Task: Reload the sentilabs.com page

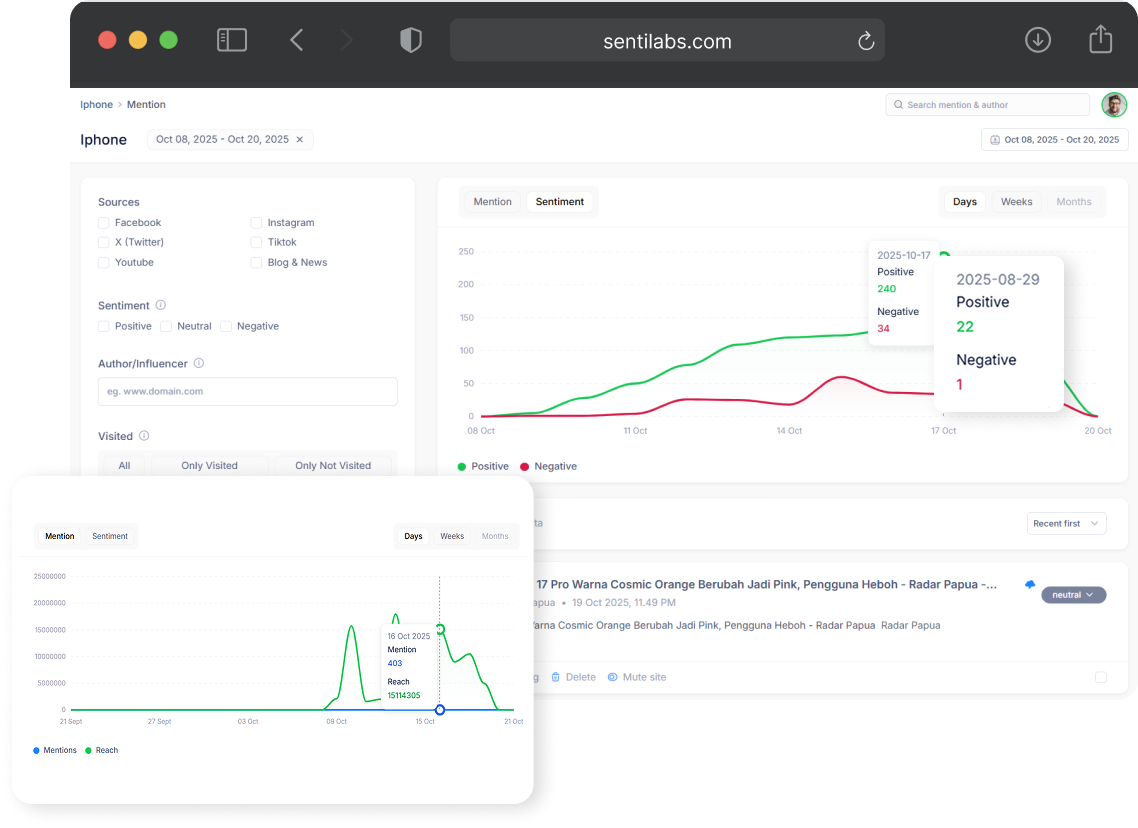Action: [866, 41]
